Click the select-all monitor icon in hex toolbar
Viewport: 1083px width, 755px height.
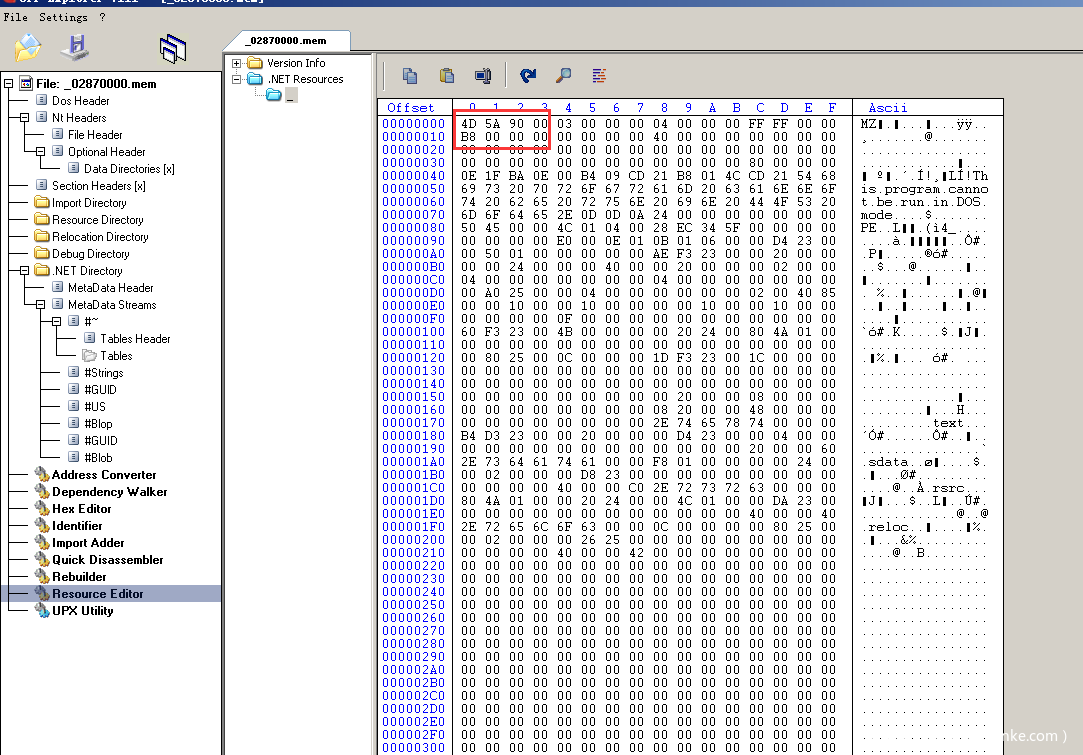[483, 75]
